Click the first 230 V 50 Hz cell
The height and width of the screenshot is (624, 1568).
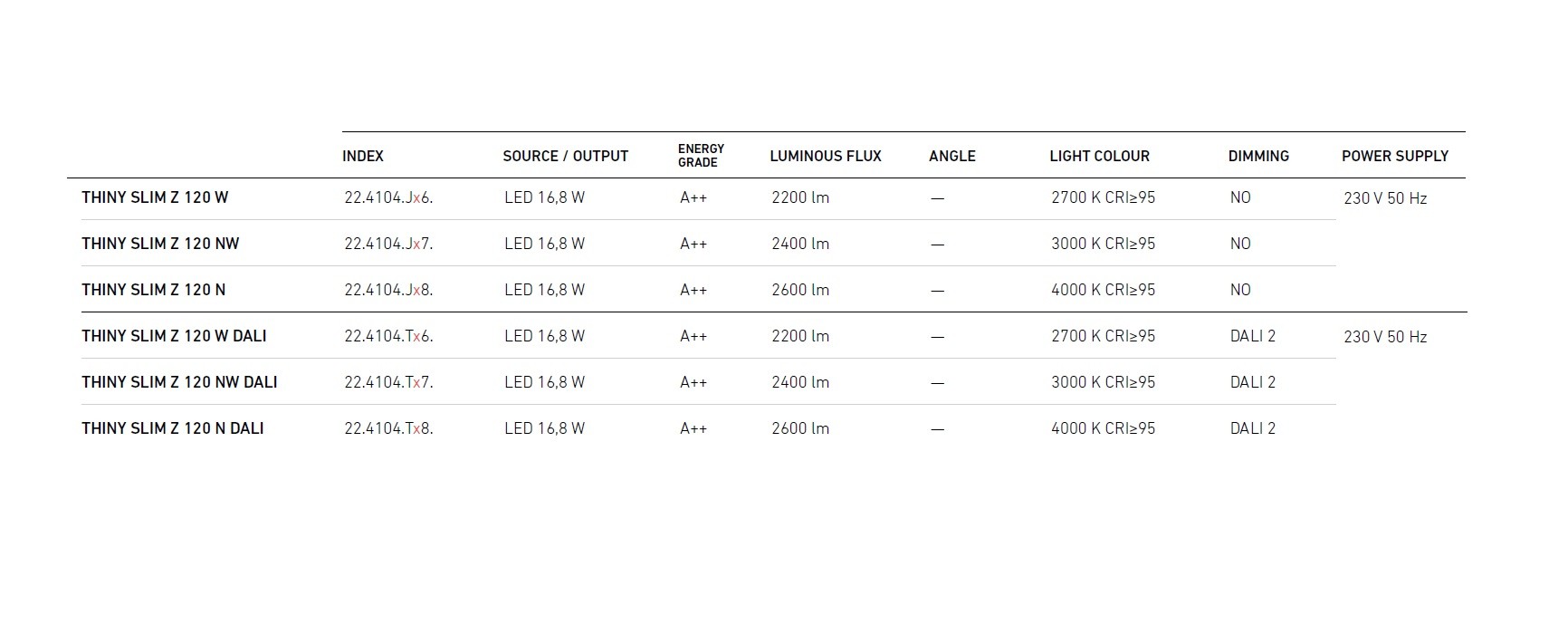coord(1384,198)
